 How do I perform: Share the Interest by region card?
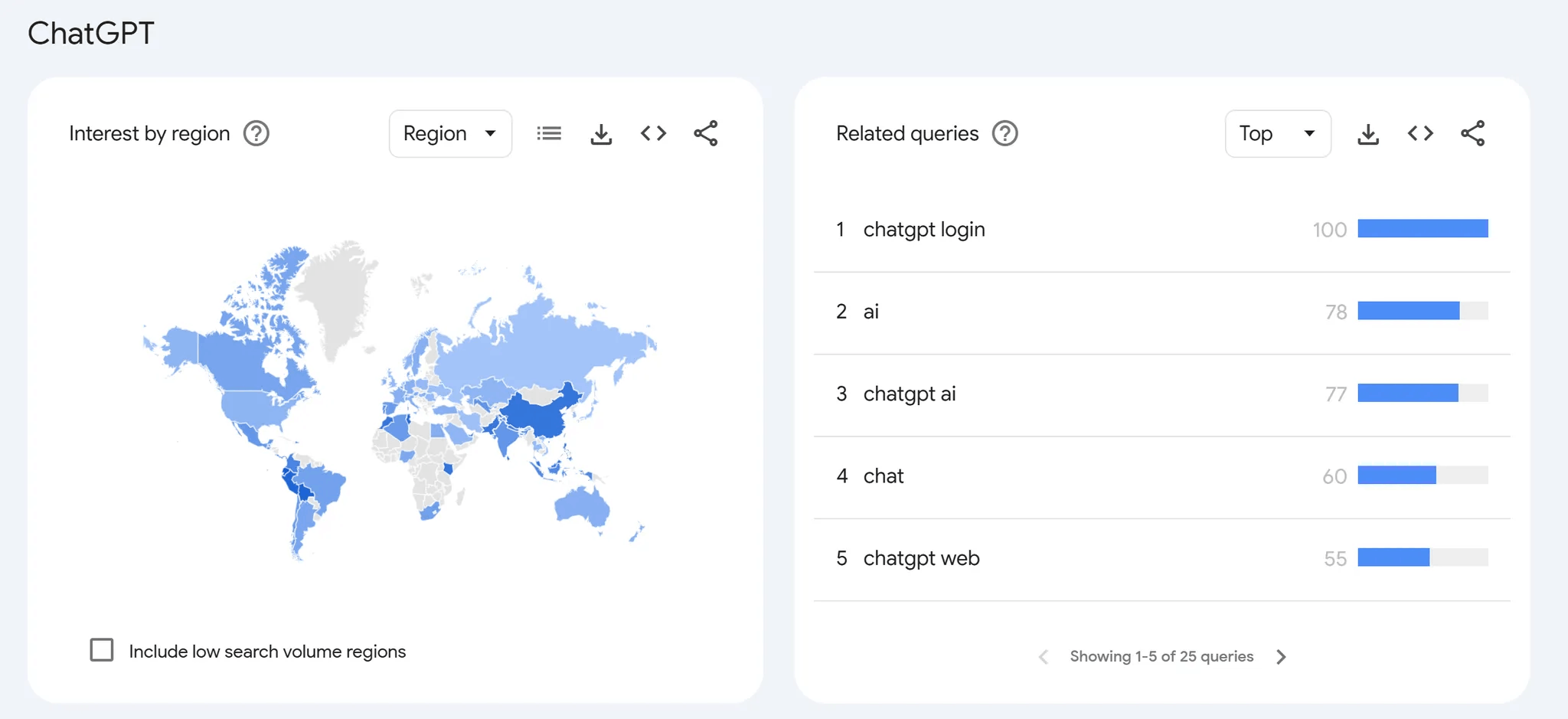pyautogui.click(x=706, y=133)
